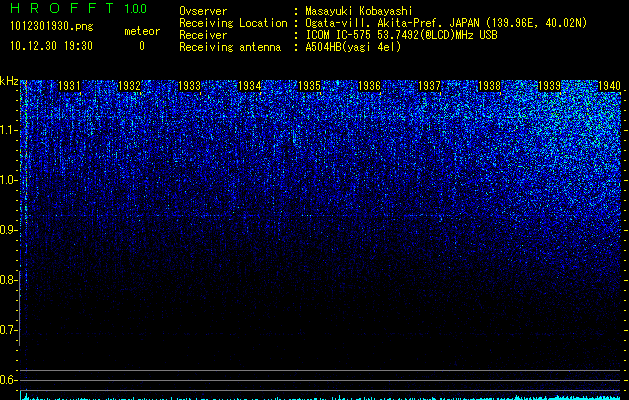
Task: Click the meteor count label
Action: tap(142, 31)
